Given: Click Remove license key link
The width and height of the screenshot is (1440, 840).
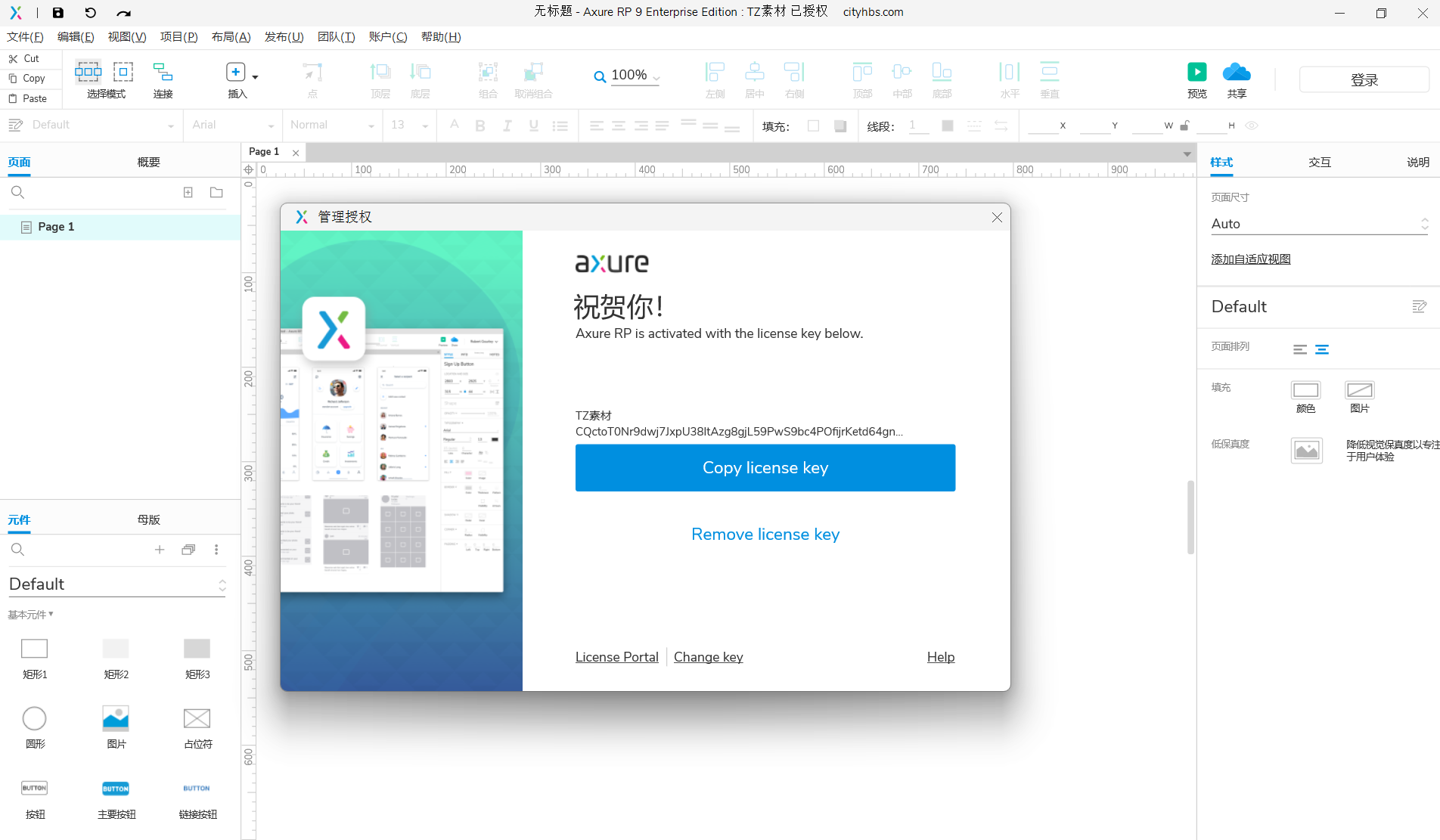Looking at the screenshot, I should (x=765, y=535).
